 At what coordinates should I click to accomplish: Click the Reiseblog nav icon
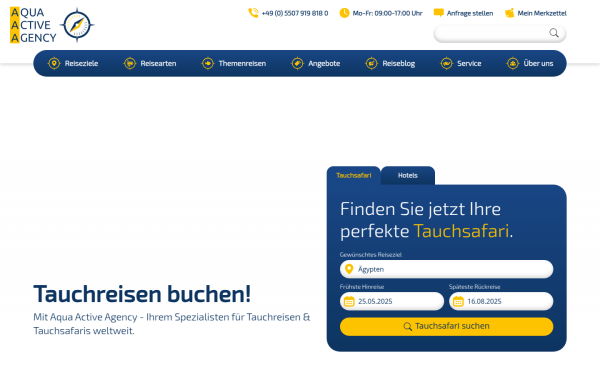pyautogui.click(x=372, y=63)
